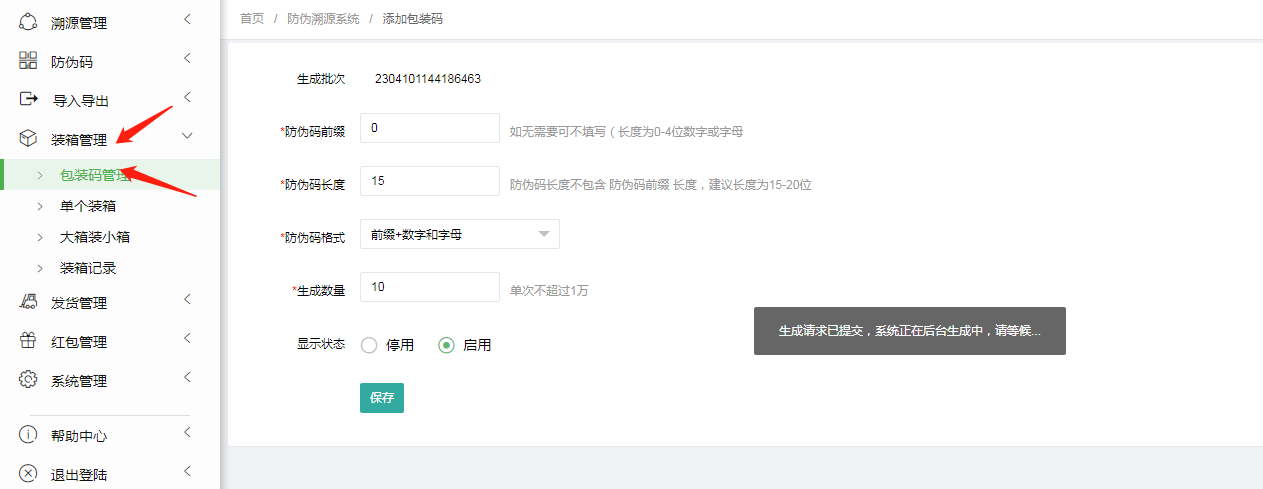Open 大箱装小箱 submenu item
The image size is (1263, 489).
[95, 237]
